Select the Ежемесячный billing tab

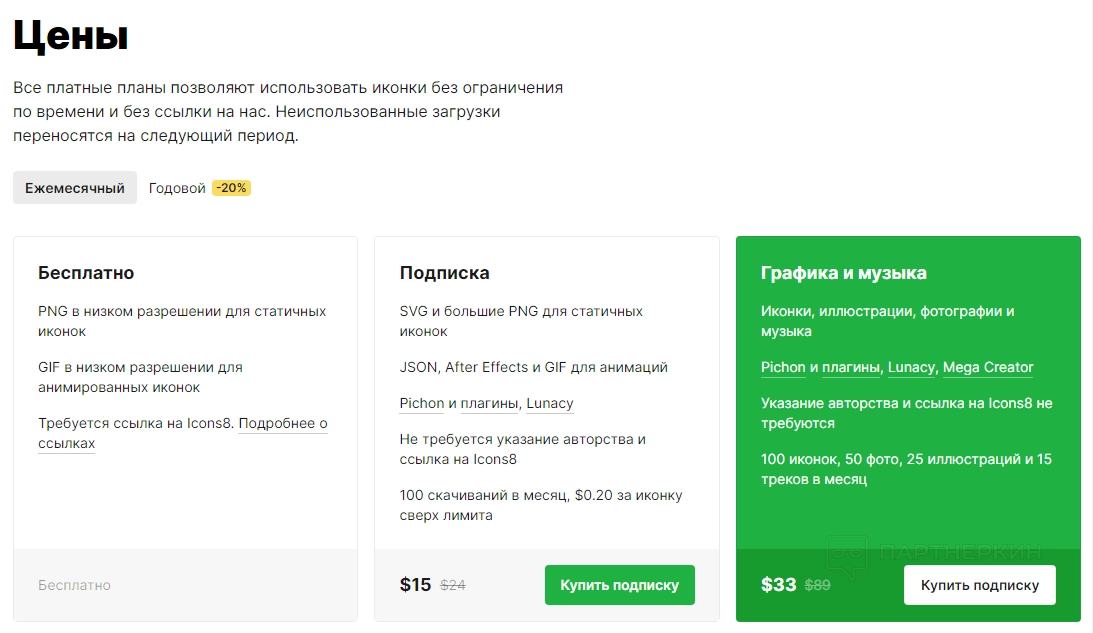[75, 188]
